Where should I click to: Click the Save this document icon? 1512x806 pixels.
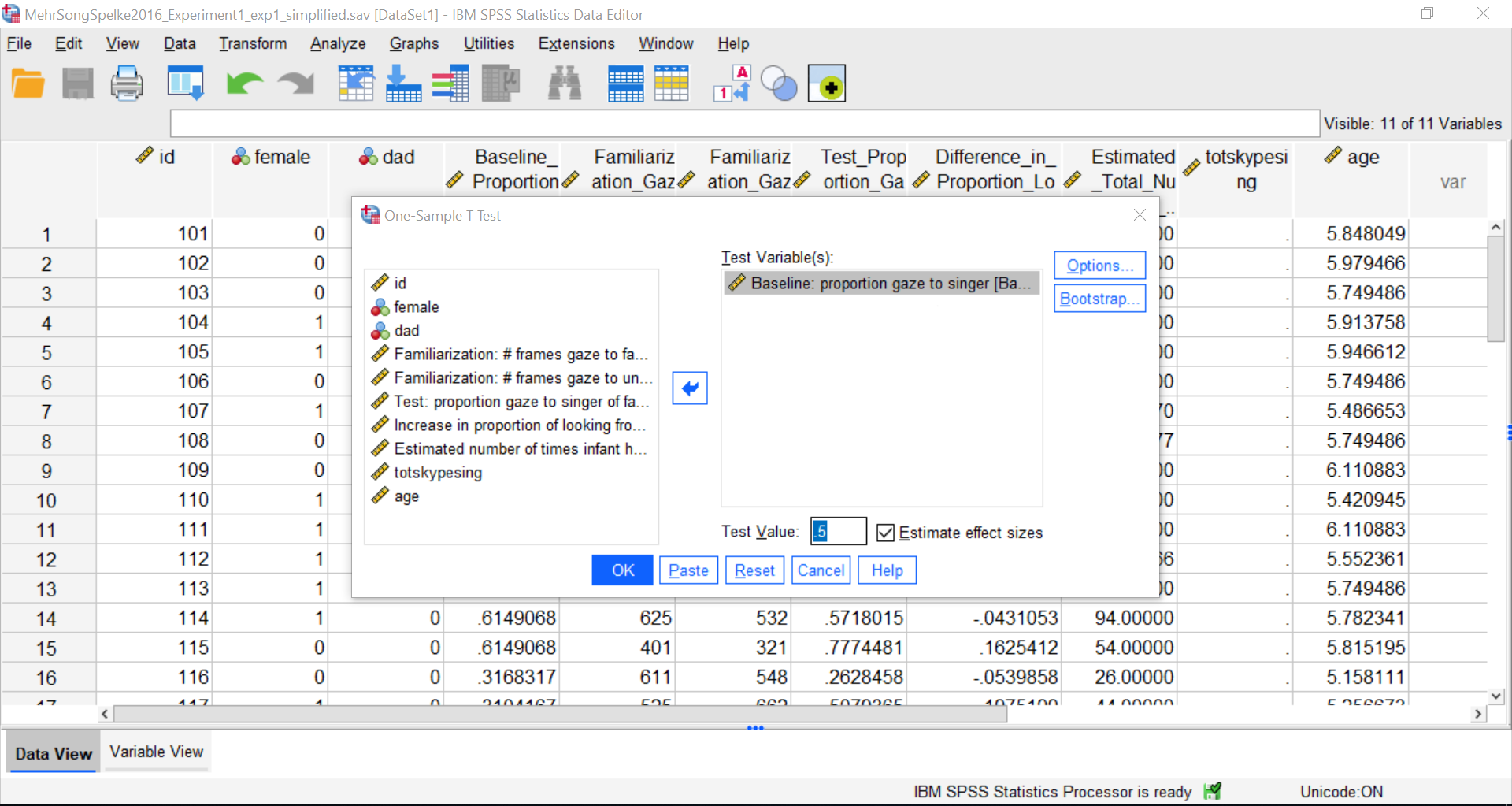[78, 84]
